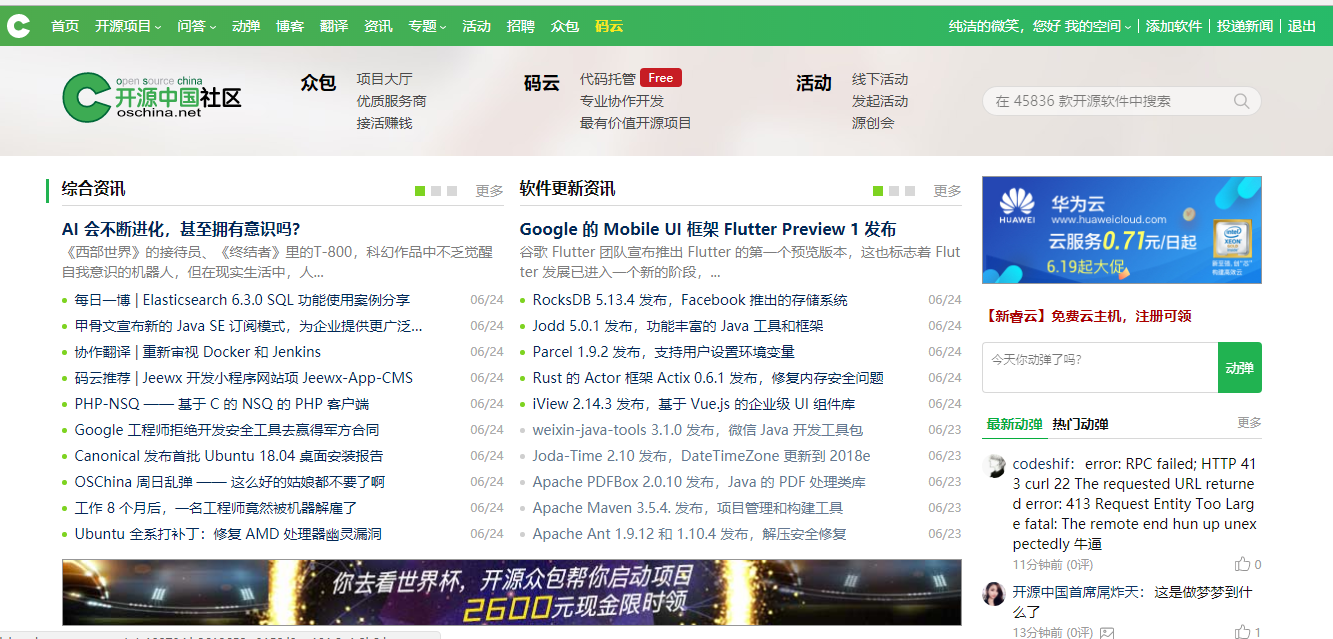Image resolution: width=1333 pixels, height=639 pixels.
Task: Open Ubuntu 全系打补丁 article
Action: point(228,534)
